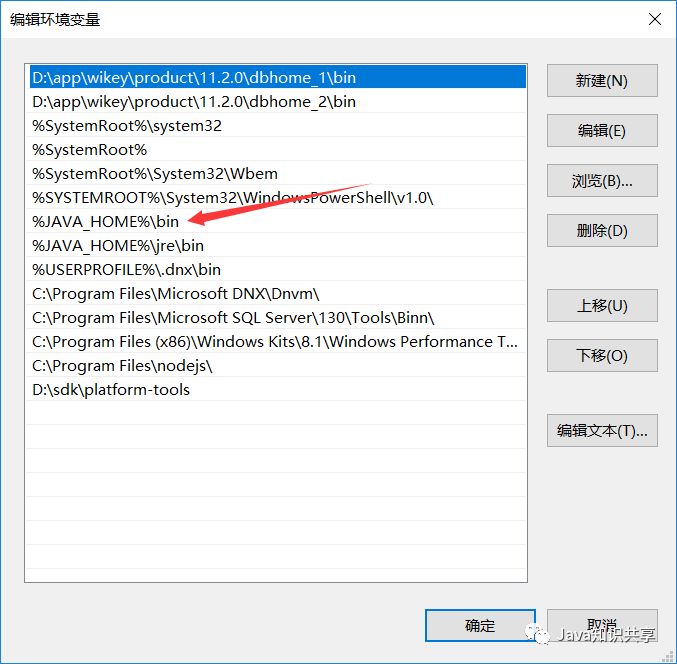The width and height of the screenshot is (677, 664).
Task: Open the 浏览(B)... folder browser
Action: tap(602, 180)
